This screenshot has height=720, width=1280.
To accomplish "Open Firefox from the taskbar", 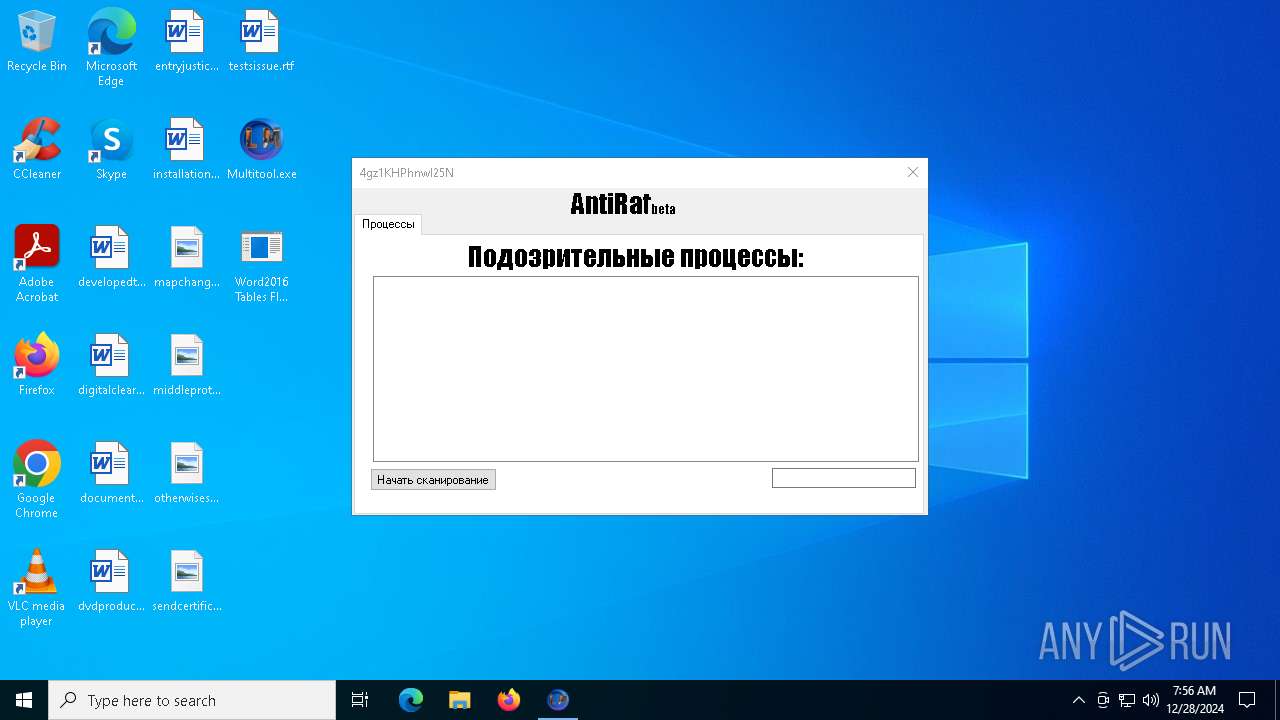I will (509, 700).
